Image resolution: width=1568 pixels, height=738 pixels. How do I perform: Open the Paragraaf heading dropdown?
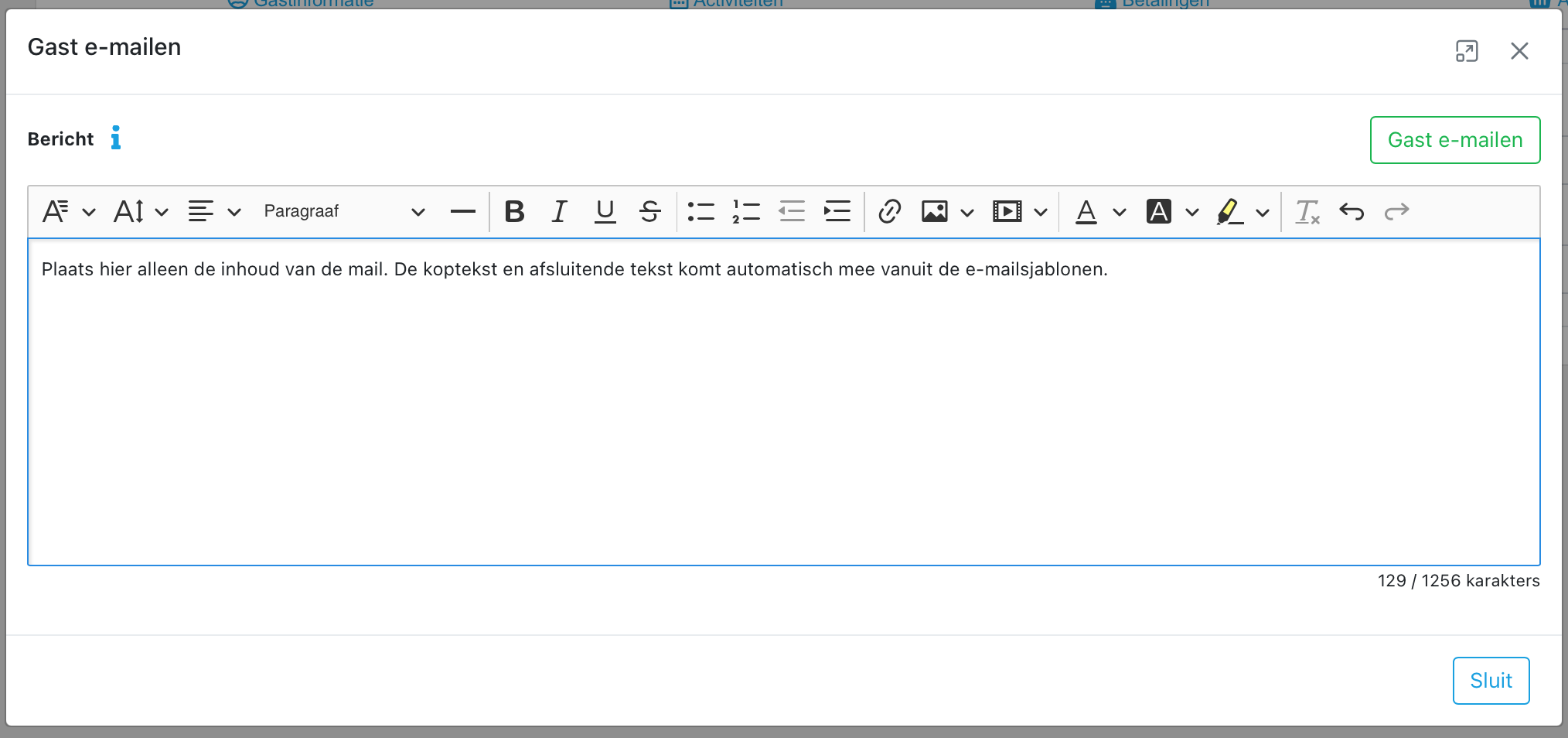(343, 211)
